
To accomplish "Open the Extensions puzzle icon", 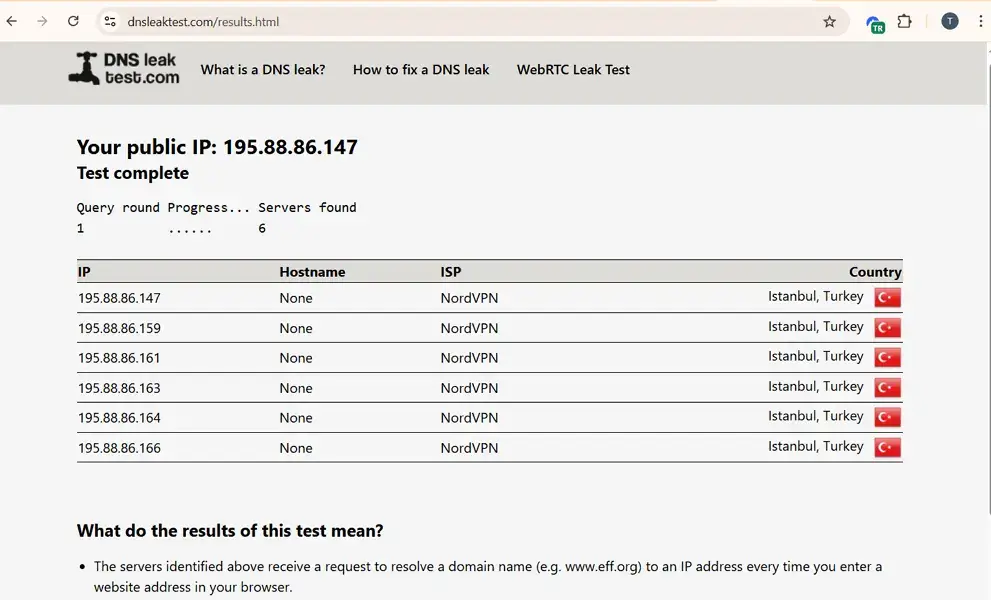I will tap(904, 21).
